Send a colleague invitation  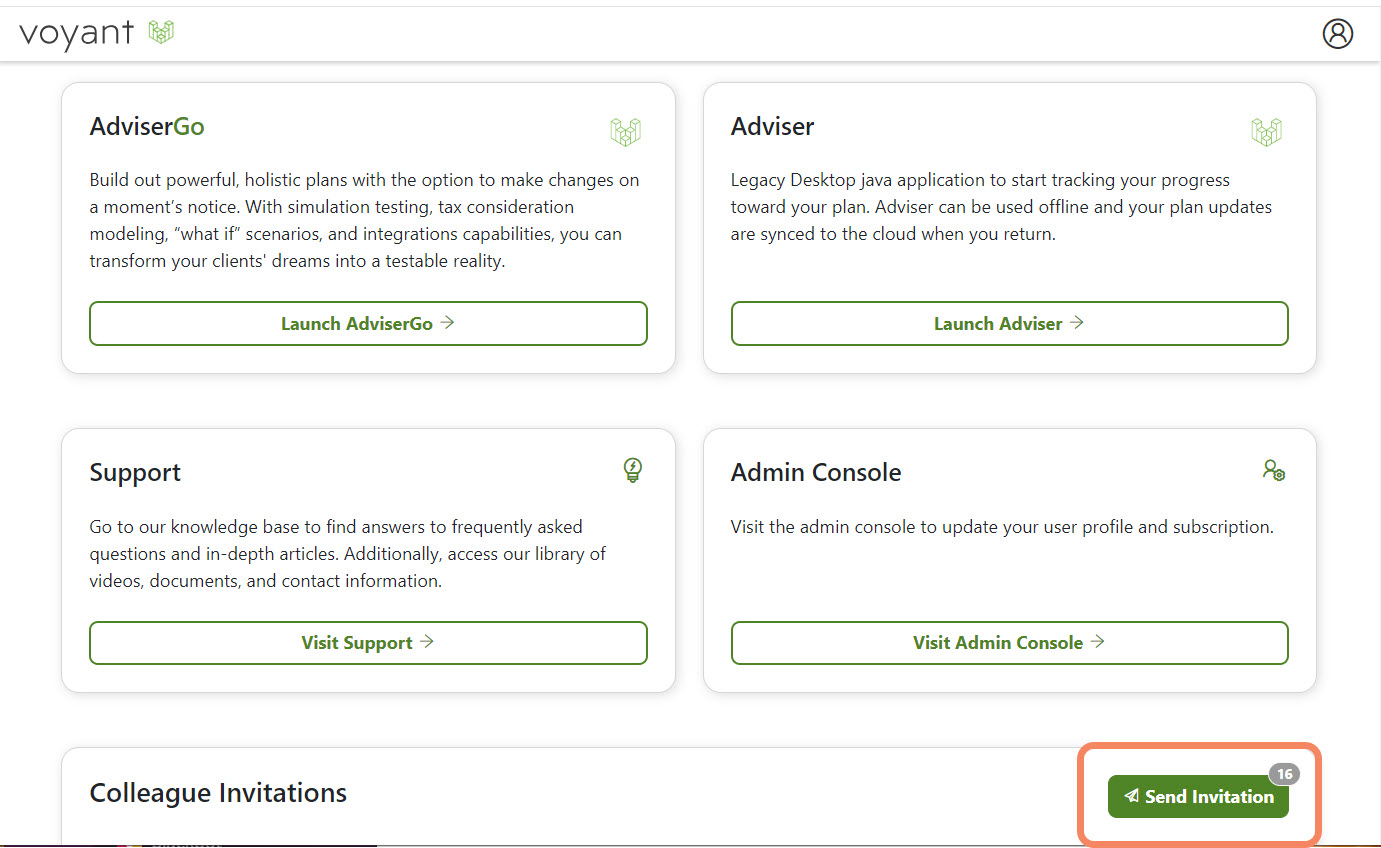[x=1198, y=797]
